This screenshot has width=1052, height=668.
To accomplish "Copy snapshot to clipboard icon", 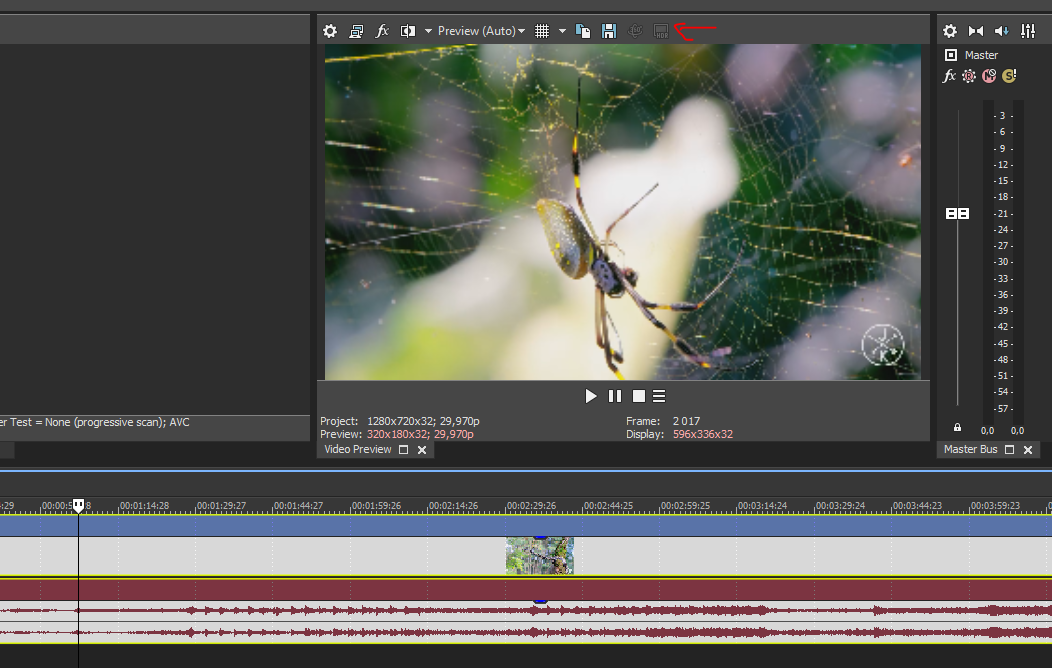I will (583, 31).
